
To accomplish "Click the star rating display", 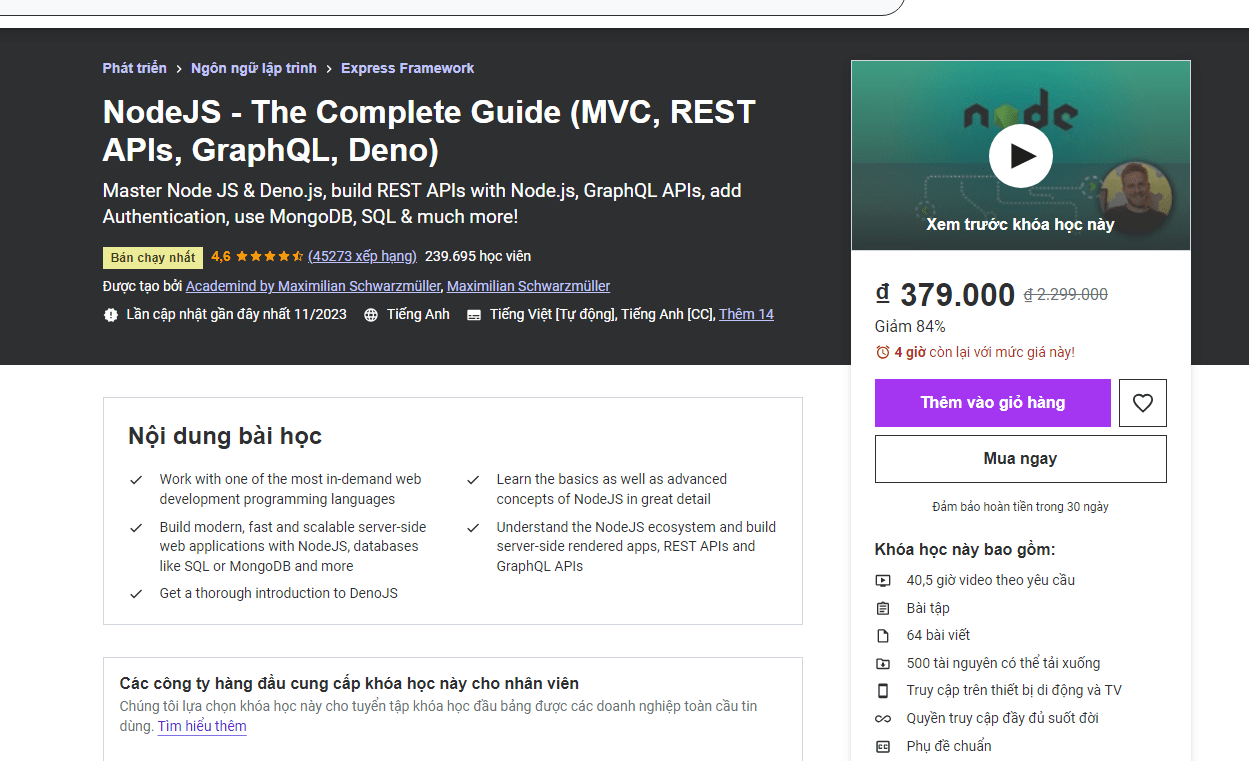I will [x=269, y=256].
